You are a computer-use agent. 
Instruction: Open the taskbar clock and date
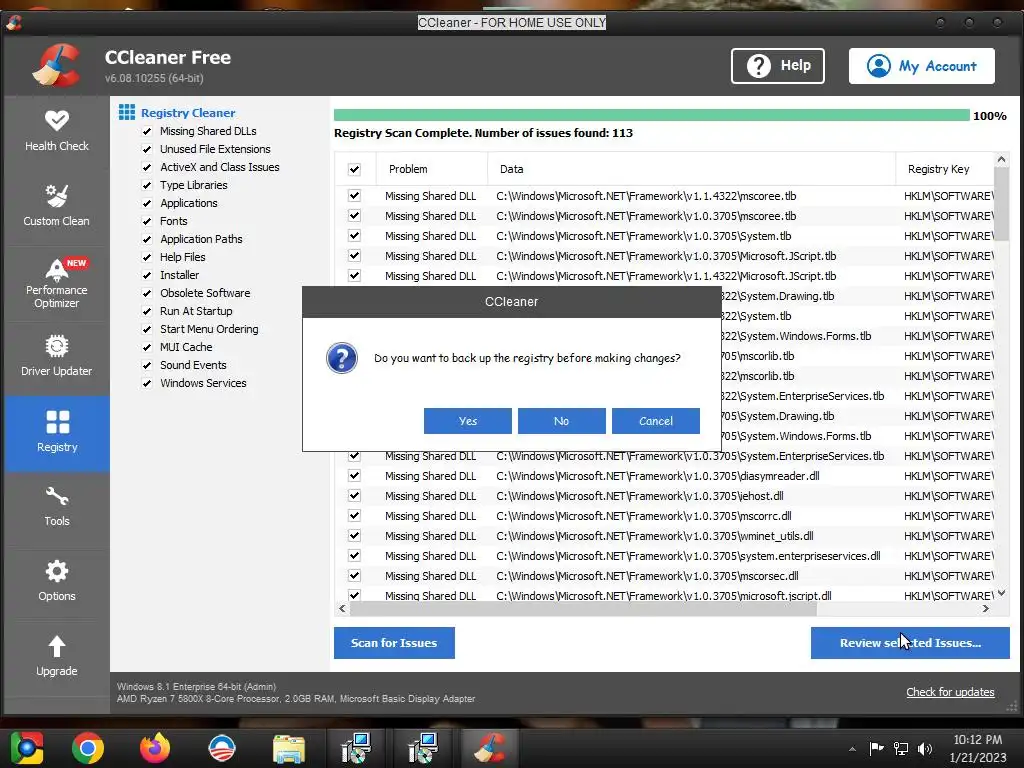click(978, 748)
